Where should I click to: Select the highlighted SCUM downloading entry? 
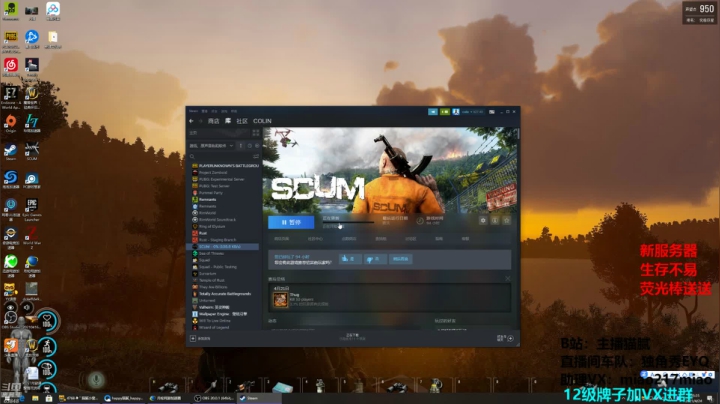click(224, 247)
